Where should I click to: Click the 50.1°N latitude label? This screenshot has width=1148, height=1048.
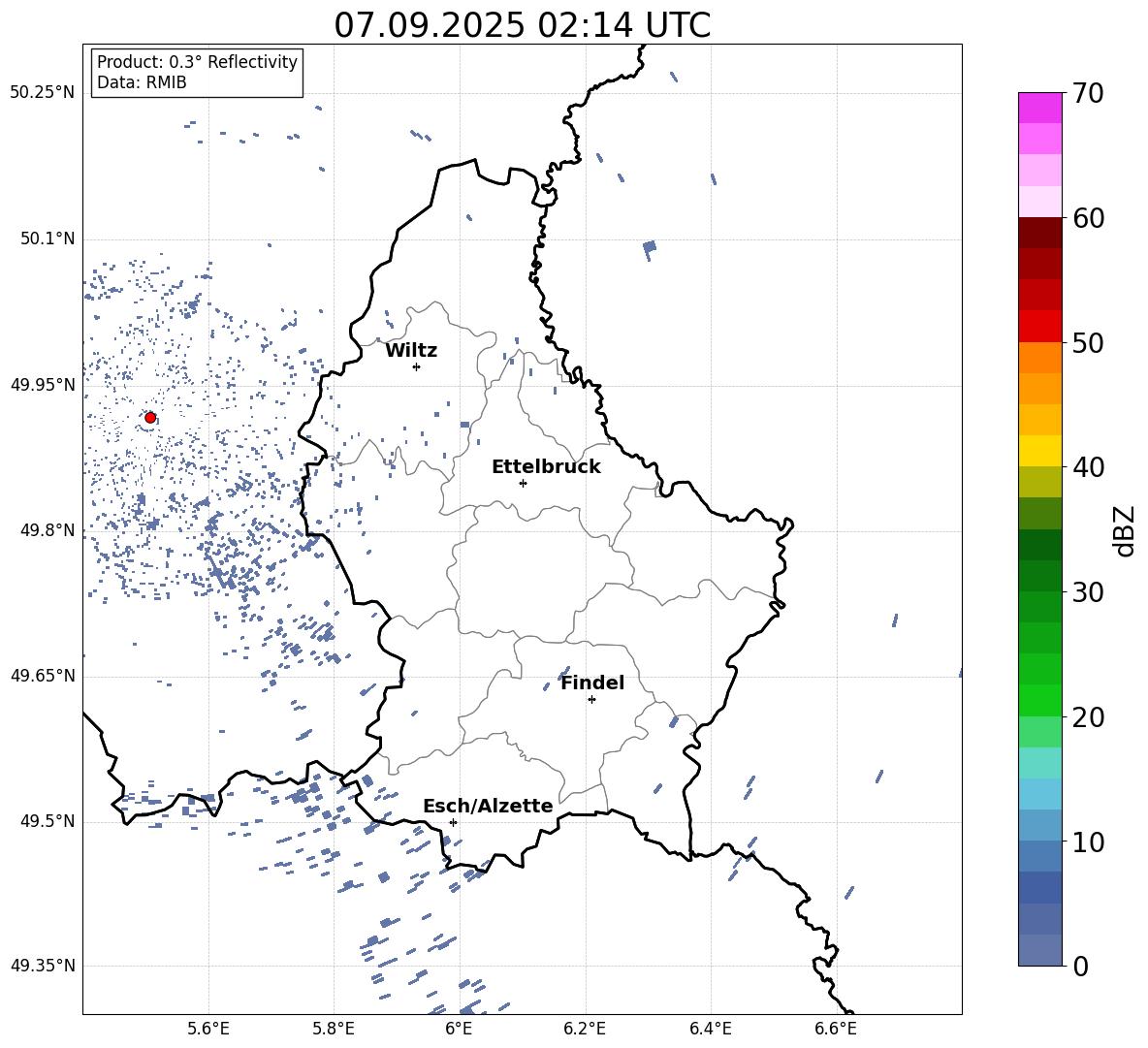coord(48,239)
